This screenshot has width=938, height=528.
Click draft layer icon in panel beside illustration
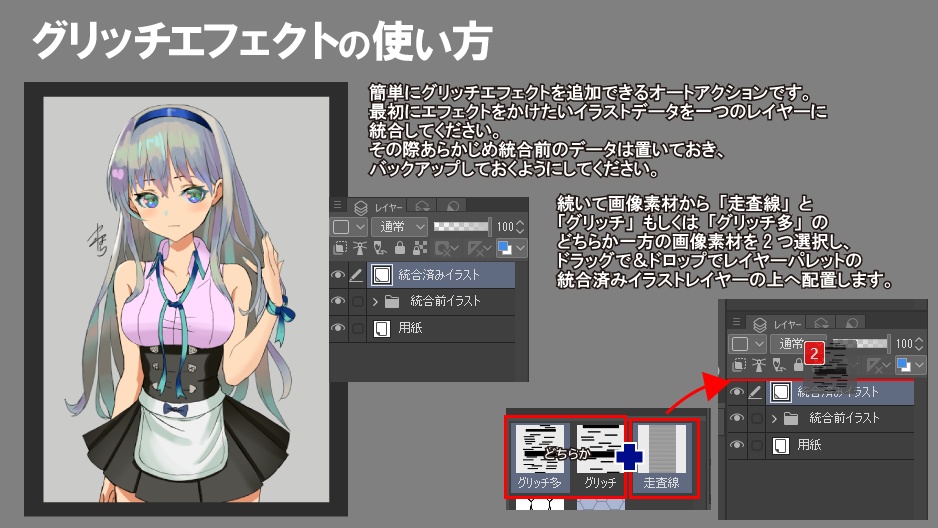click(380, 247)
